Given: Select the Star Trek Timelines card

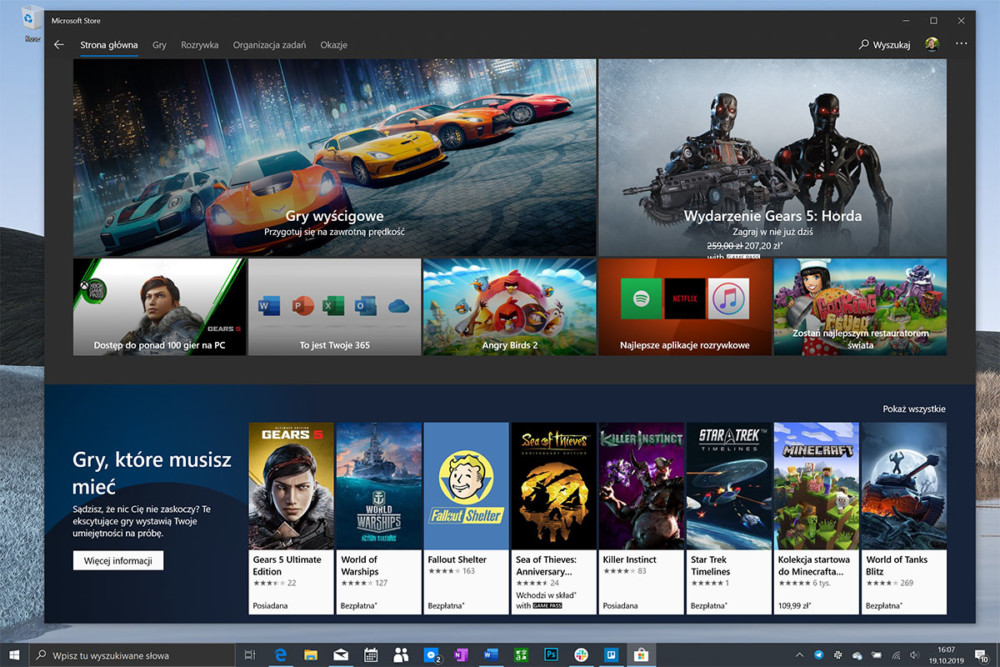Looking at the screenshot, I should [729, 518].
